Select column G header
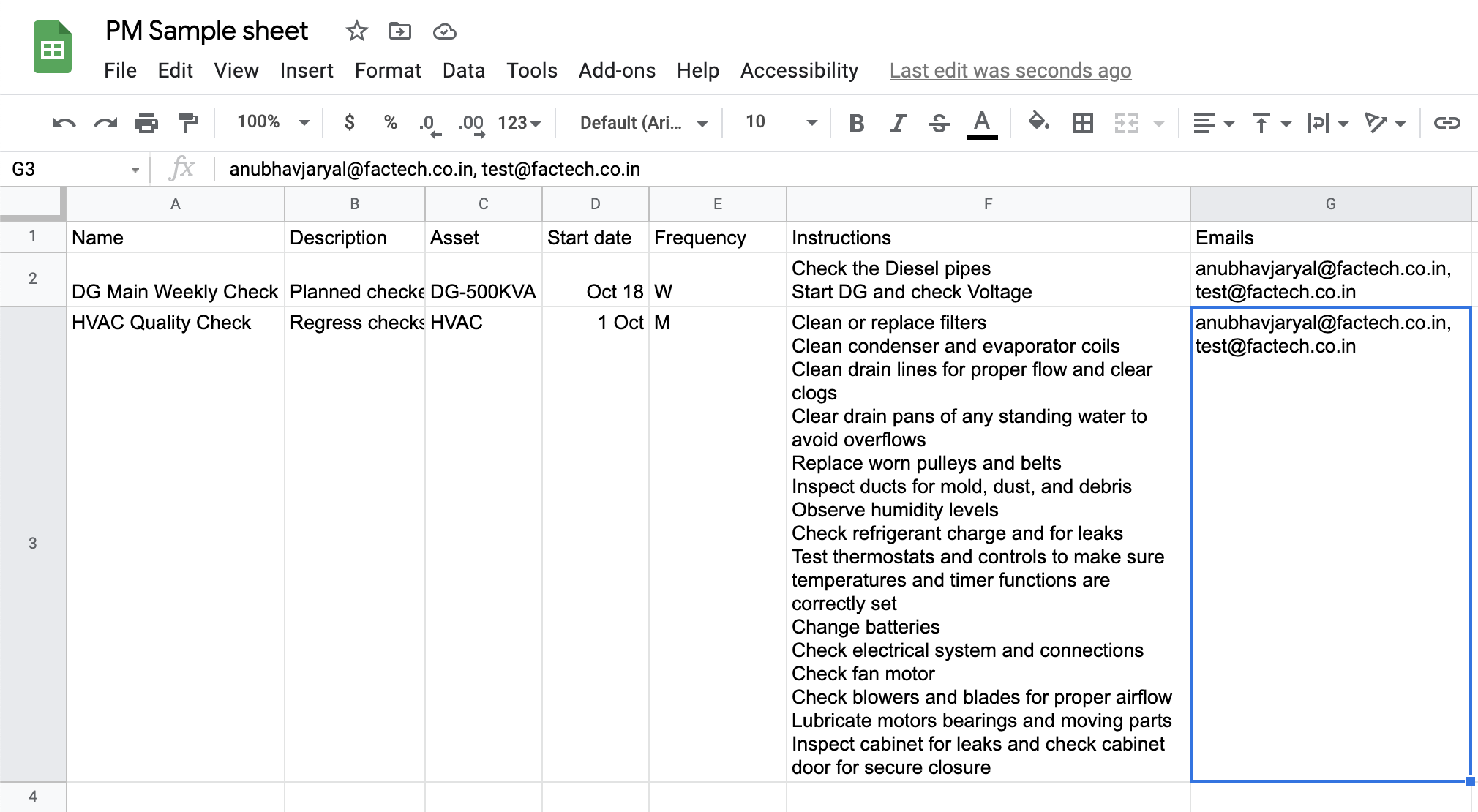This screenshot has height=812, width=1478. pos(1331,204)
